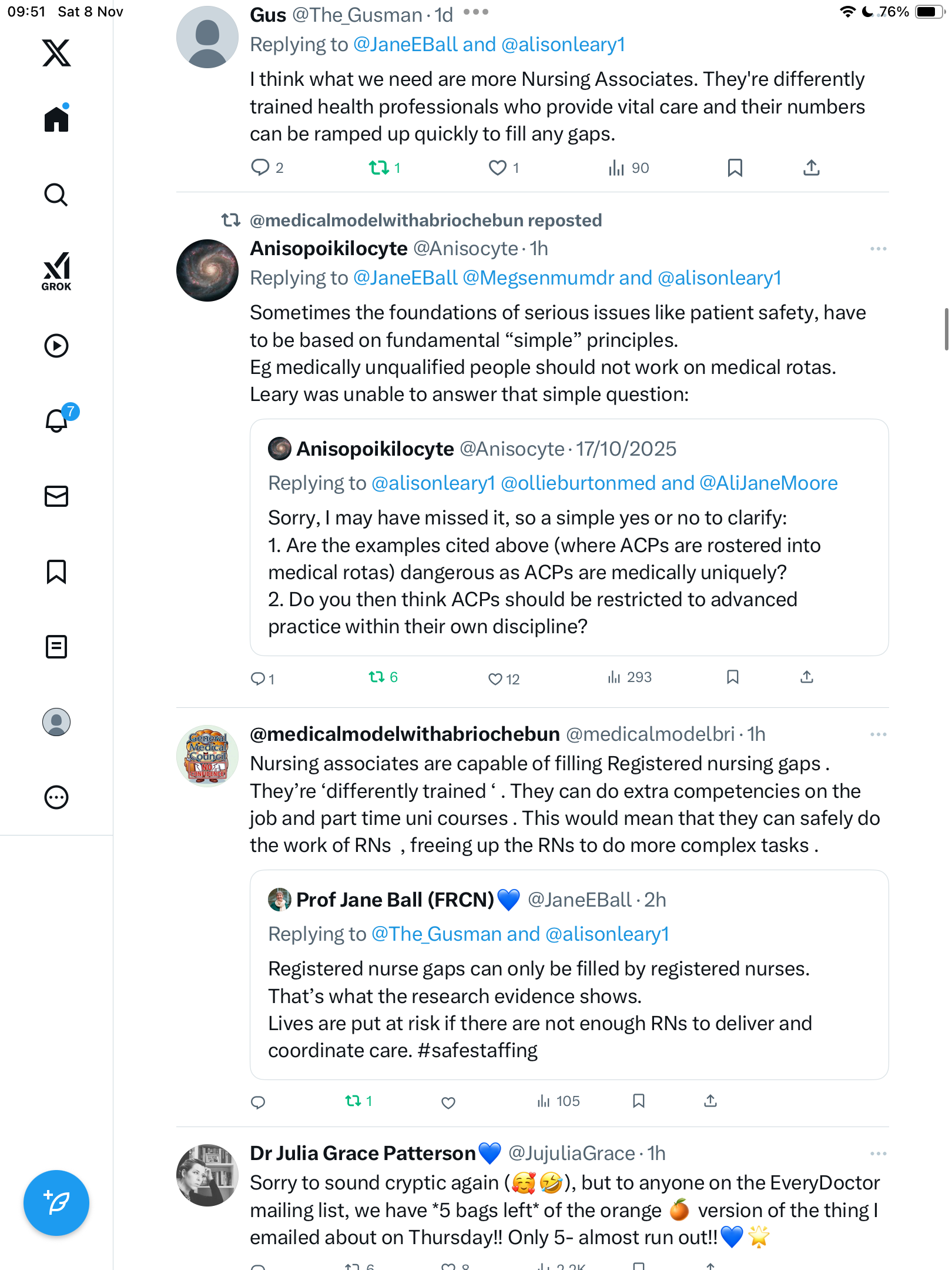Image resolution: width=952 pixels, height=1270 pixels.
Task: Open the sidebar Bookmarks icon
Action: pos(56,571)
